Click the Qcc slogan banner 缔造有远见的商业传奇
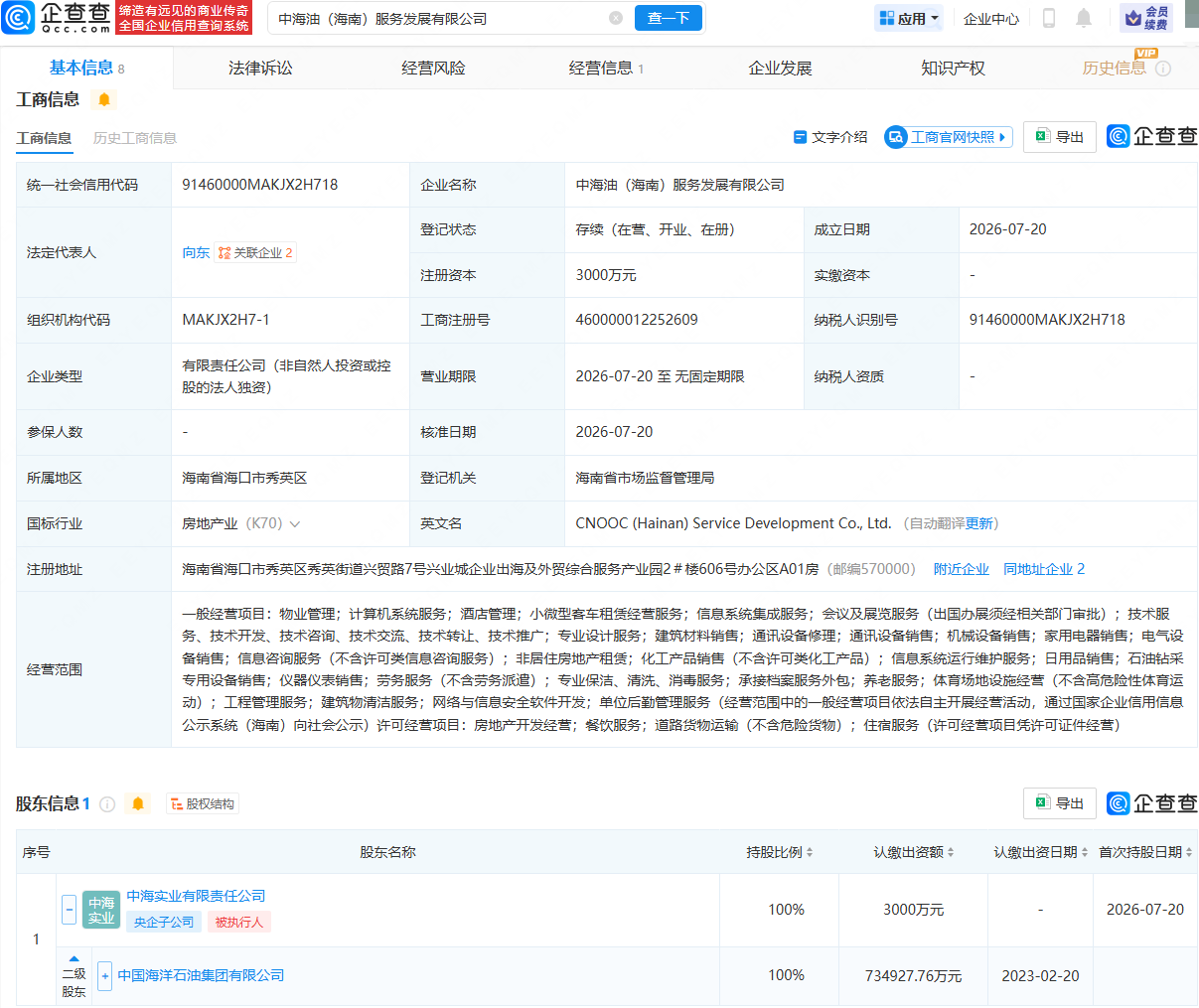This screenshot has width=1199, height=1008. click(x=184, y=17)
